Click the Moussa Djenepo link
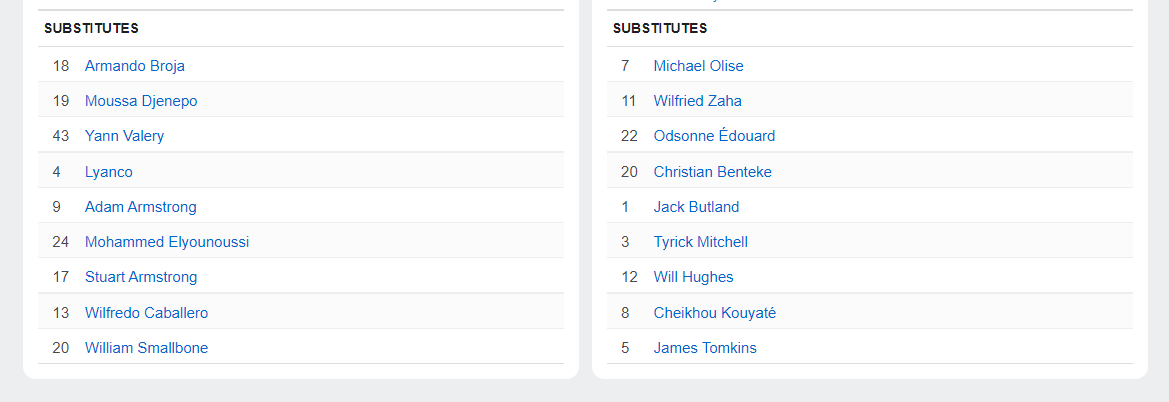The image size is (1169, 402). click(x=141, y=101)
